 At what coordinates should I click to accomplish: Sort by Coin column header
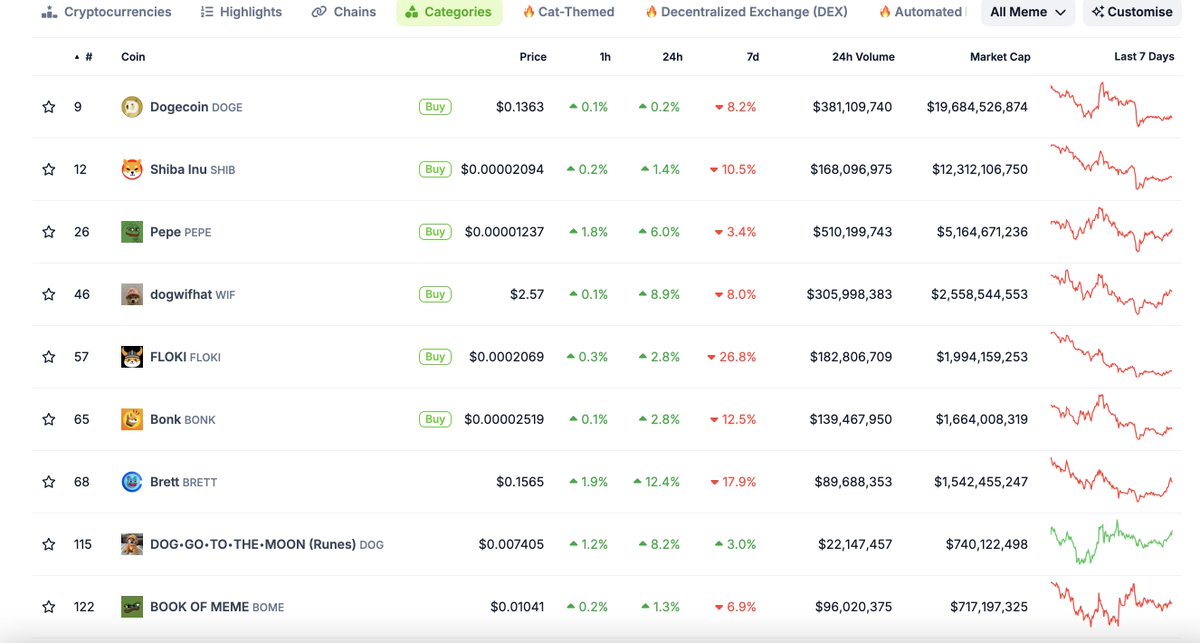(x=133, y=57)
